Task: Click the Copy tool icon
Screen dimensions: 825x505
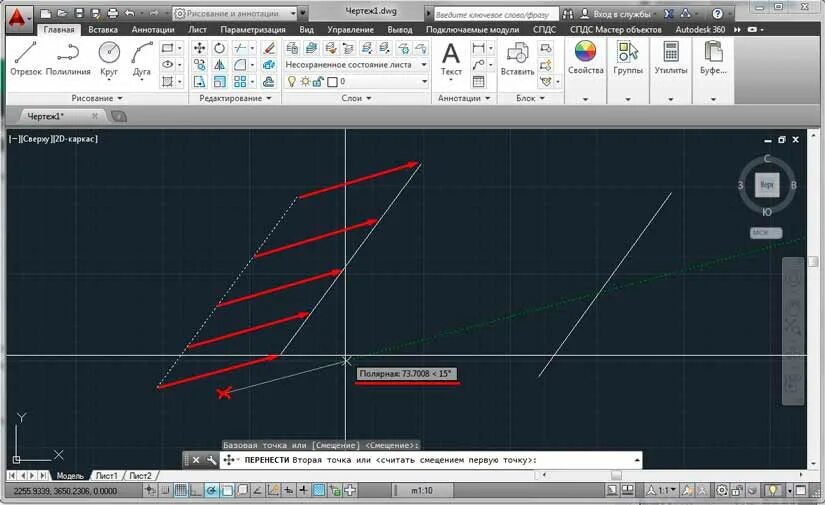Action: 199,65
